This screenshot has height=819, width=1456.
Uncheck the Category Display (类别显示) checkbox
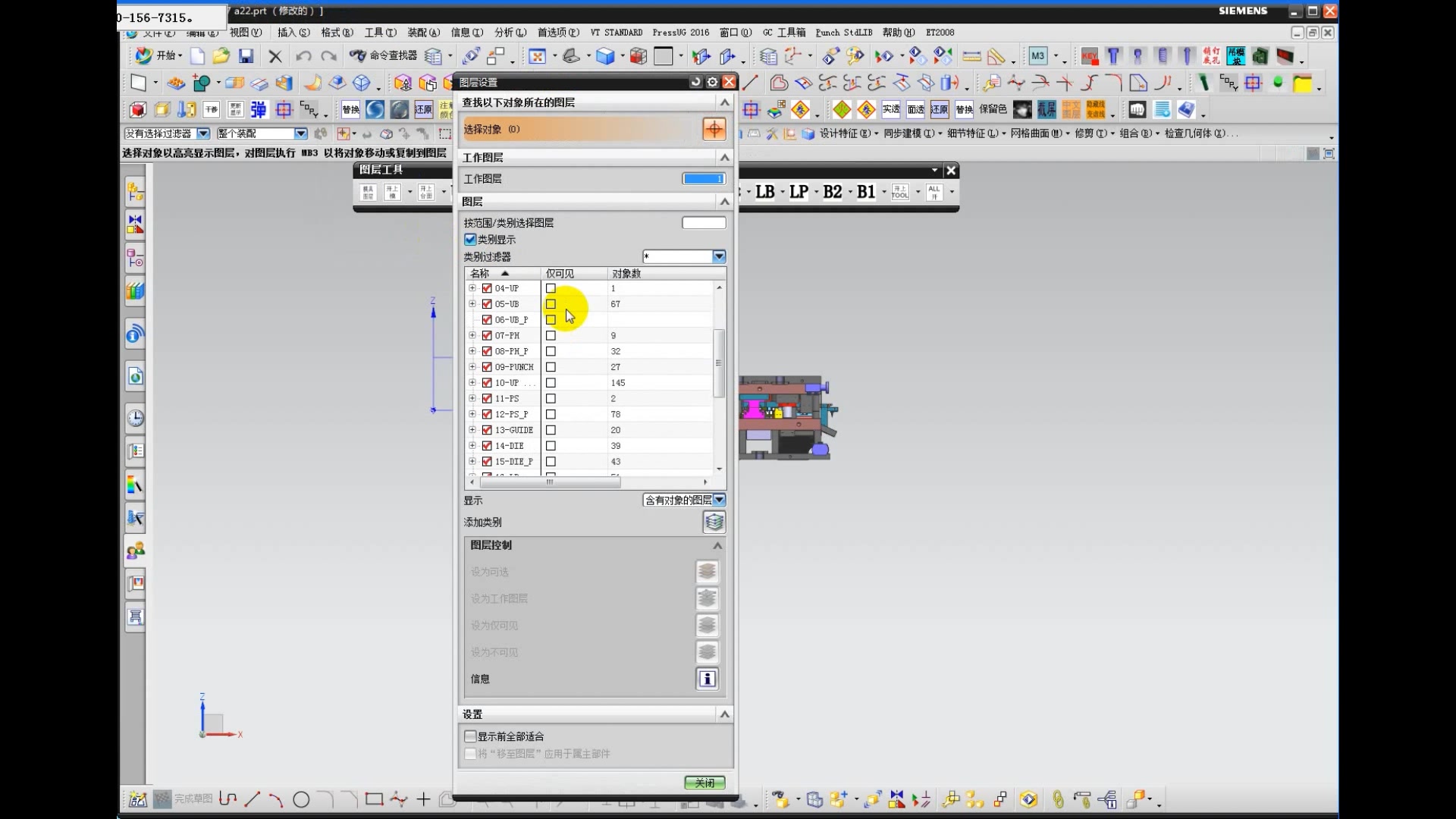pos(470,240)
